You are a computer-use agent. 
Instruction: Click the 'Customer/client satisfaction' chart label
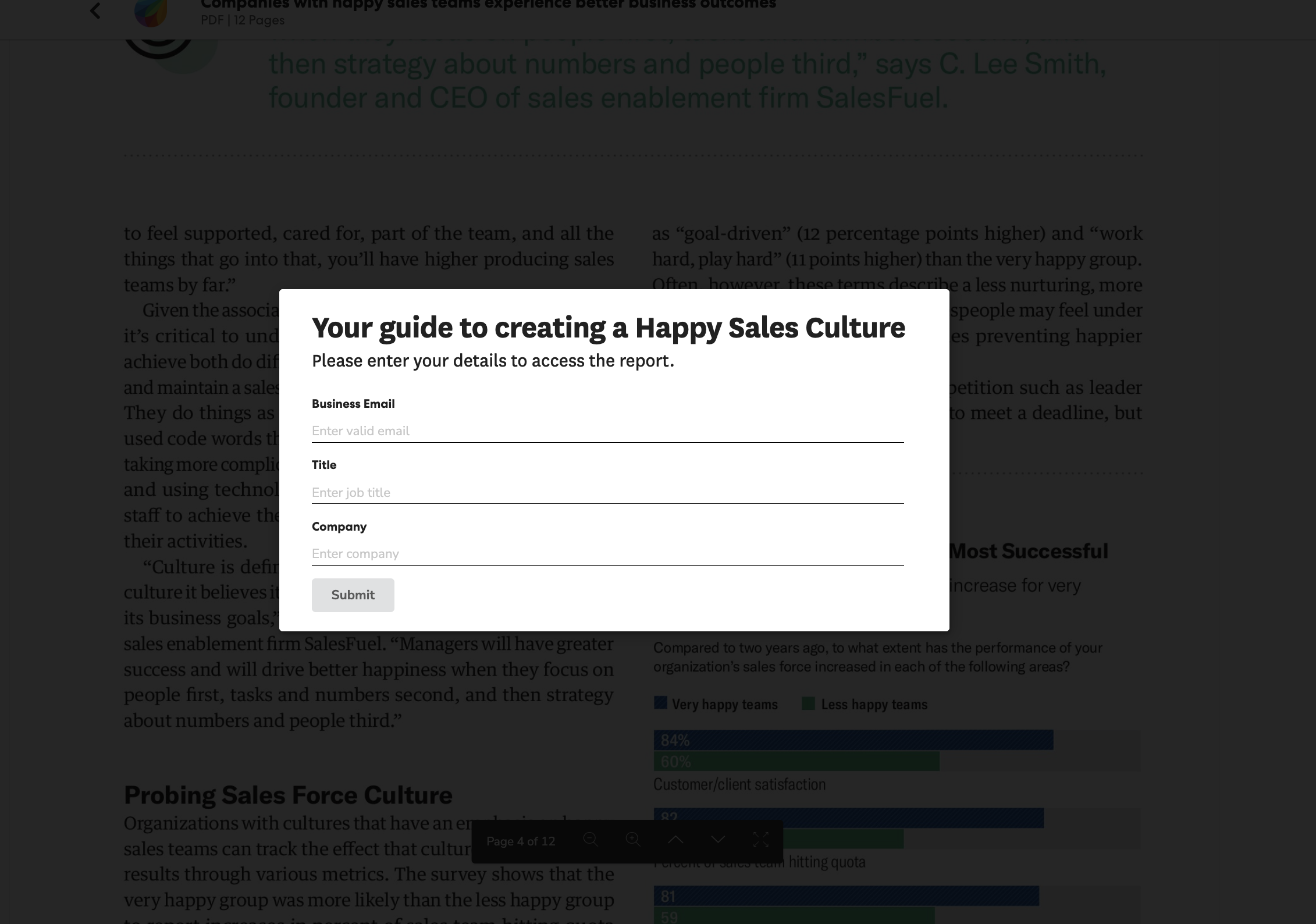click(x=739, y=785)
